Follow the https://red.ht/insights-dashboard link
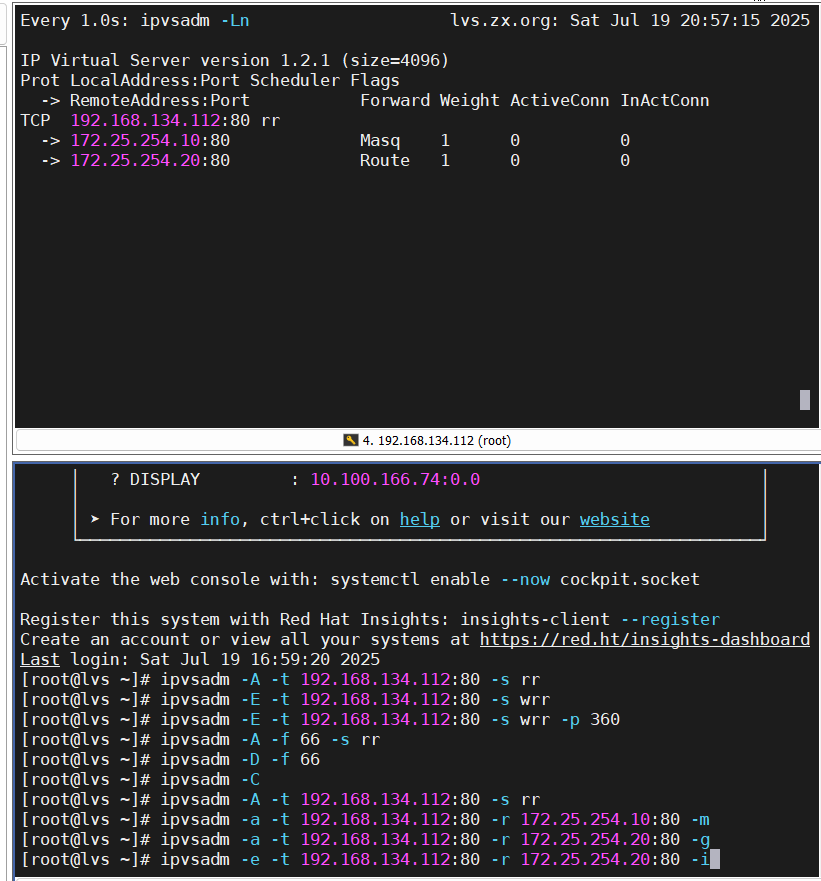 point(645,639)
